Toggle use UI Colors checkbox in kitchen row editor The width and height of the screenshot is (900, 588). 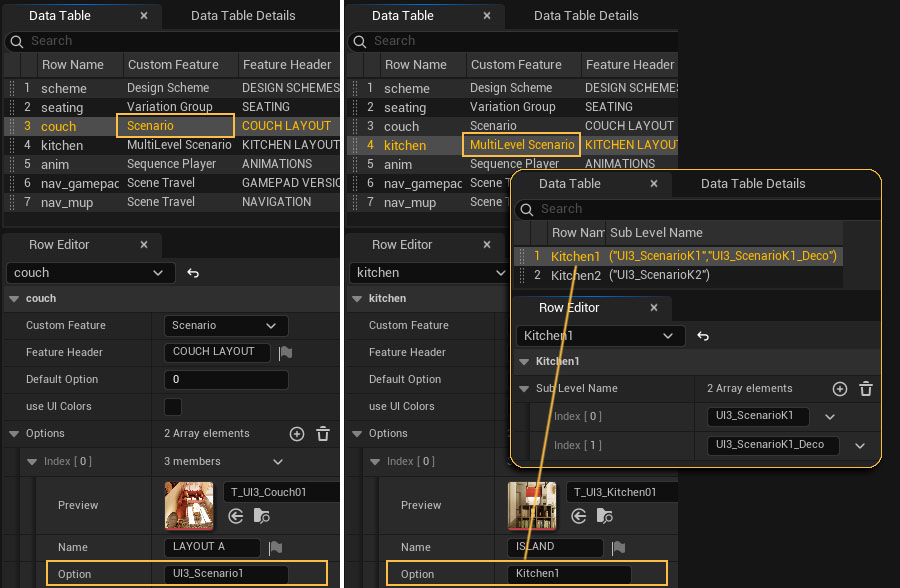pos(516,407)
